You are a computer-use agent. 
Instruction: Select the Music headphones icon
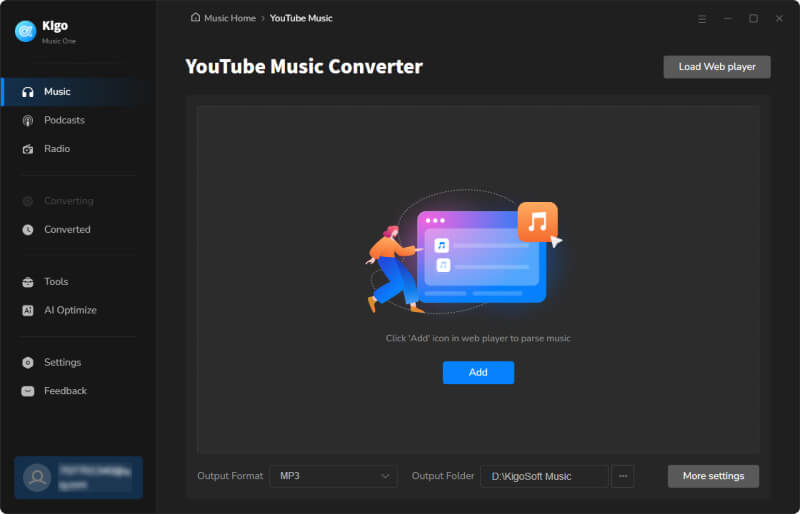[28, 92]
